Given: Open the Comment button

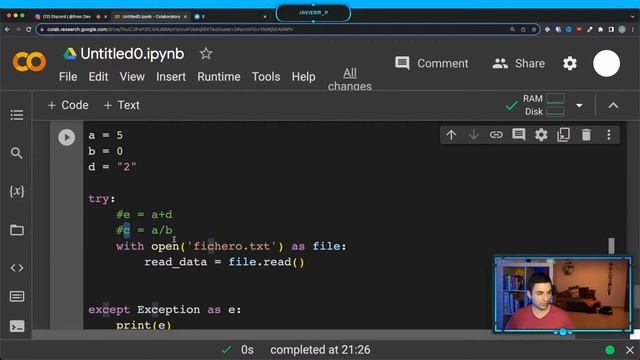Looking at the screenshot, I should point(431,63).
